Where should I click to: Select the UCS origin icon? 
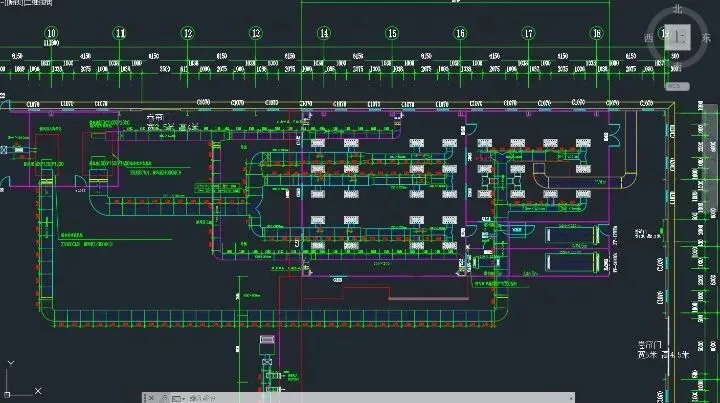[7, 394]
